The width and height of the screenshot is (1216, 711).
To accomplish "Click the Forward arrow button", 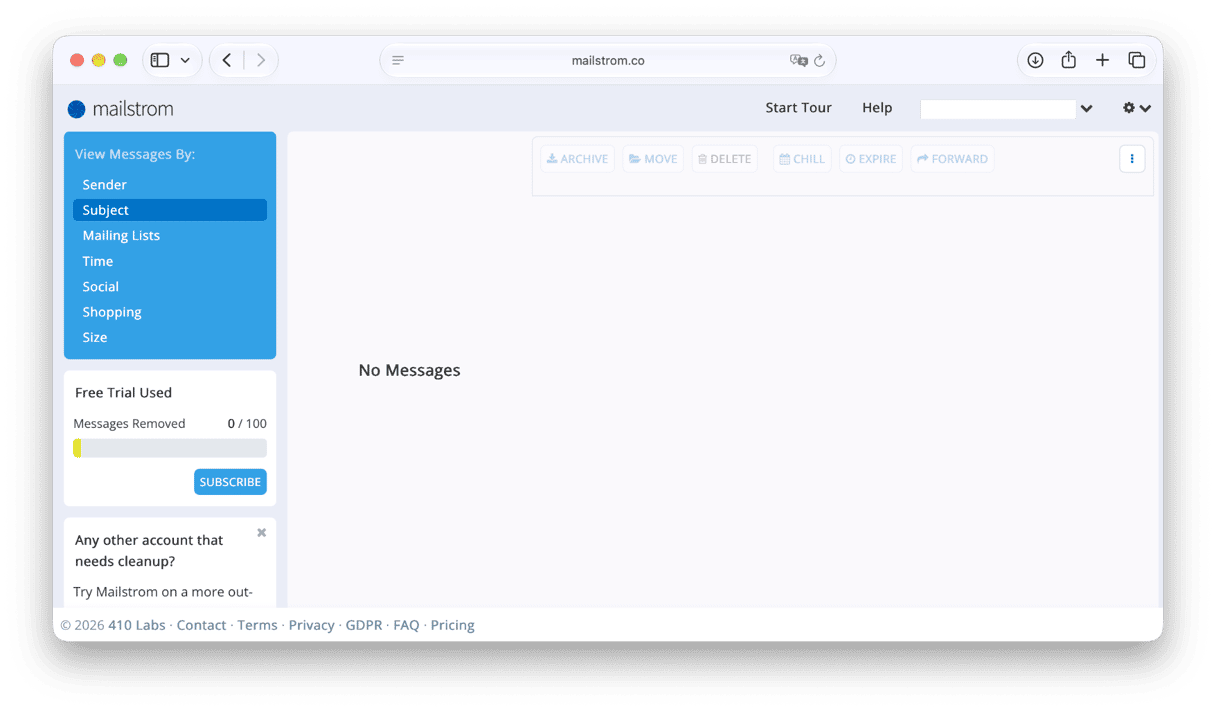I will click(x=952, y=159).
